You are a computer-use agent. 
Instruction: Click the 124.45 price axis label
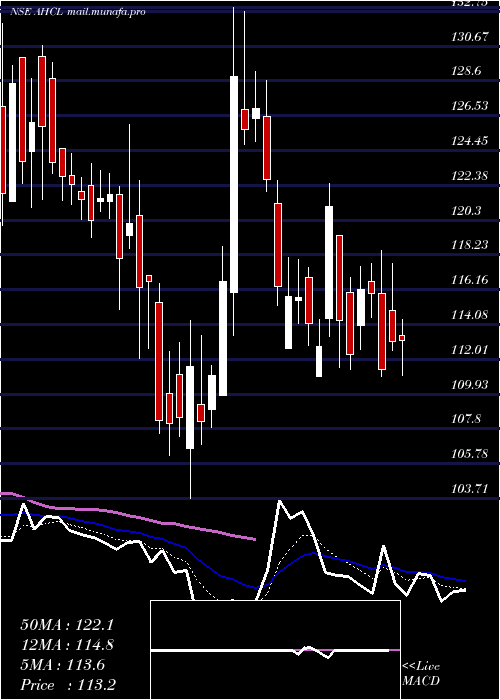click(x=470, y=141)
